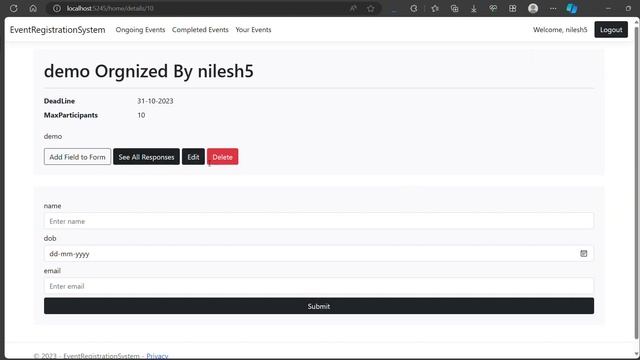Open the Copilot sidebar icon
This screenshot has height=360, width=640.
pyautogui.click(x=572, y=8)
